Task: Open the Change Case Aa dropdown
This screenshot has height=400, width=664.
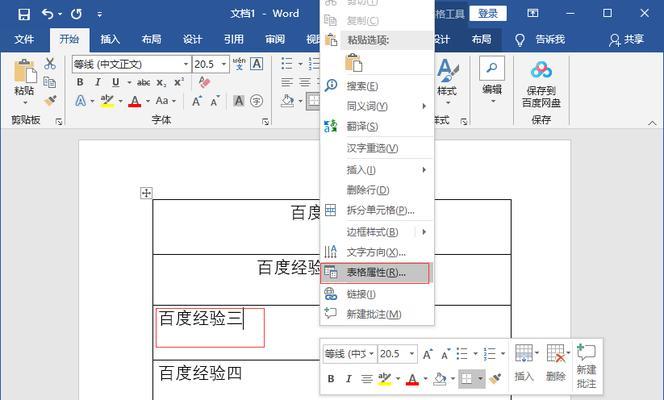Action: [x=166, y=101]
